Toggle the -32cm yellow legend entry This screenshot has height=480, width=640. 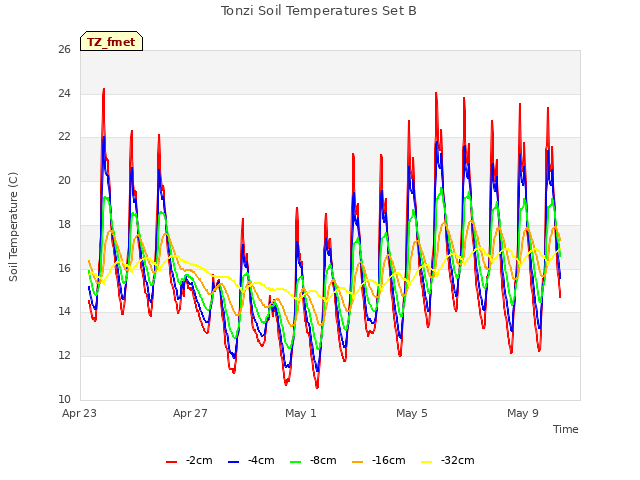click(448, 460)
